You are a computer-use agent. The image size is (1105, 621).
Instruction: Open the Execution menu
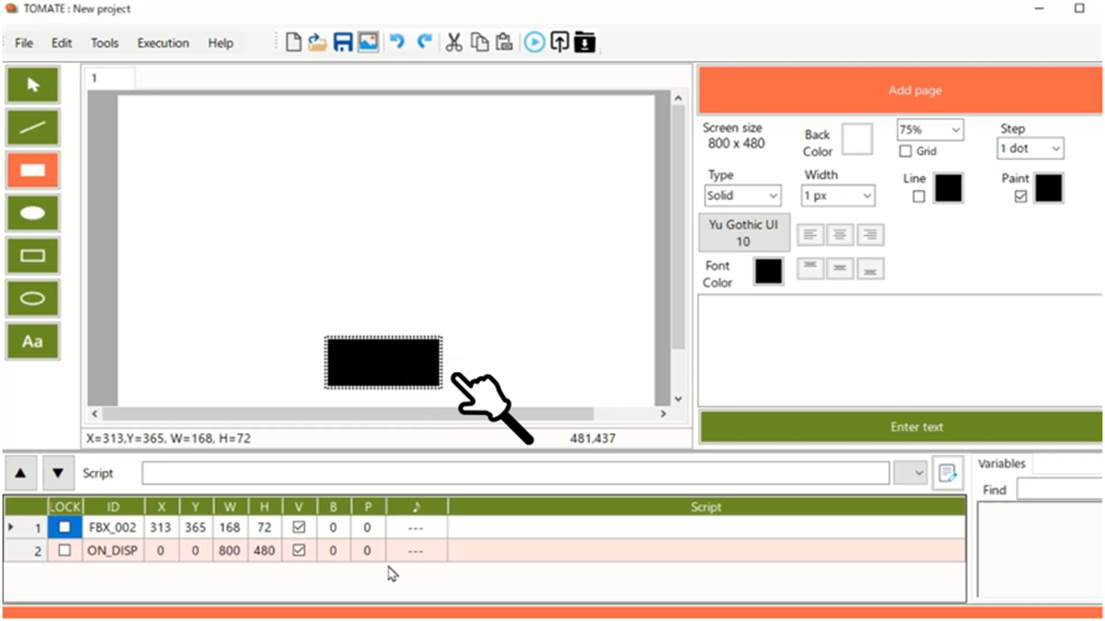163,43
